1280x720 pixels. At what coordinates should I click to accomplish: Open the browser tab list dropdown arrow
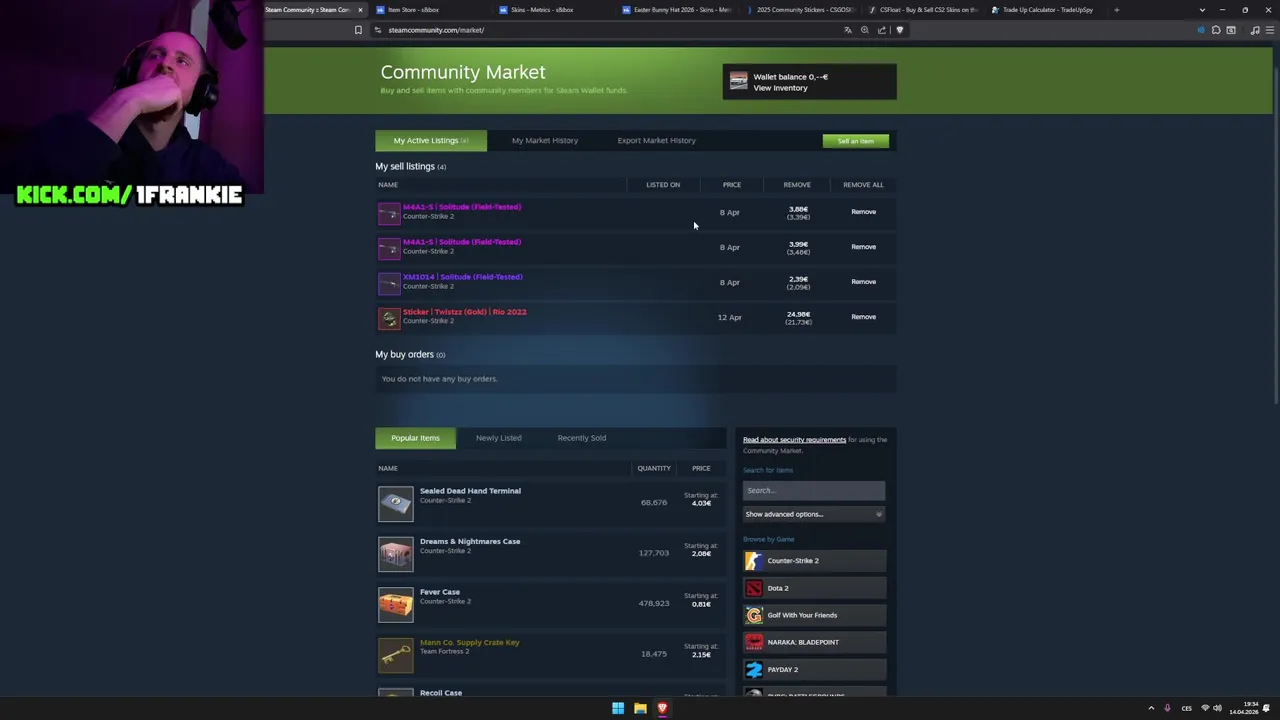tap(1202, 10)
